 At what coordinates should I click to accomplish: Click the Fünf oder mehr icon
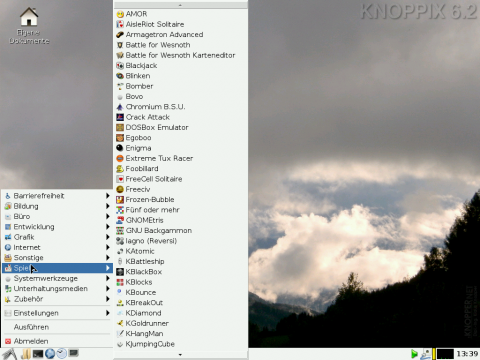120,210
